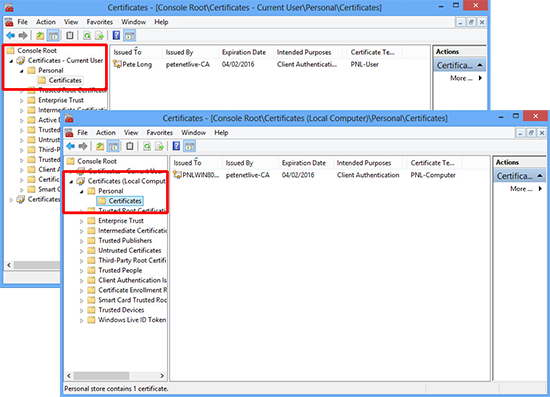Click PNL-Computer certificate template cell

click(x=433, y=175)
